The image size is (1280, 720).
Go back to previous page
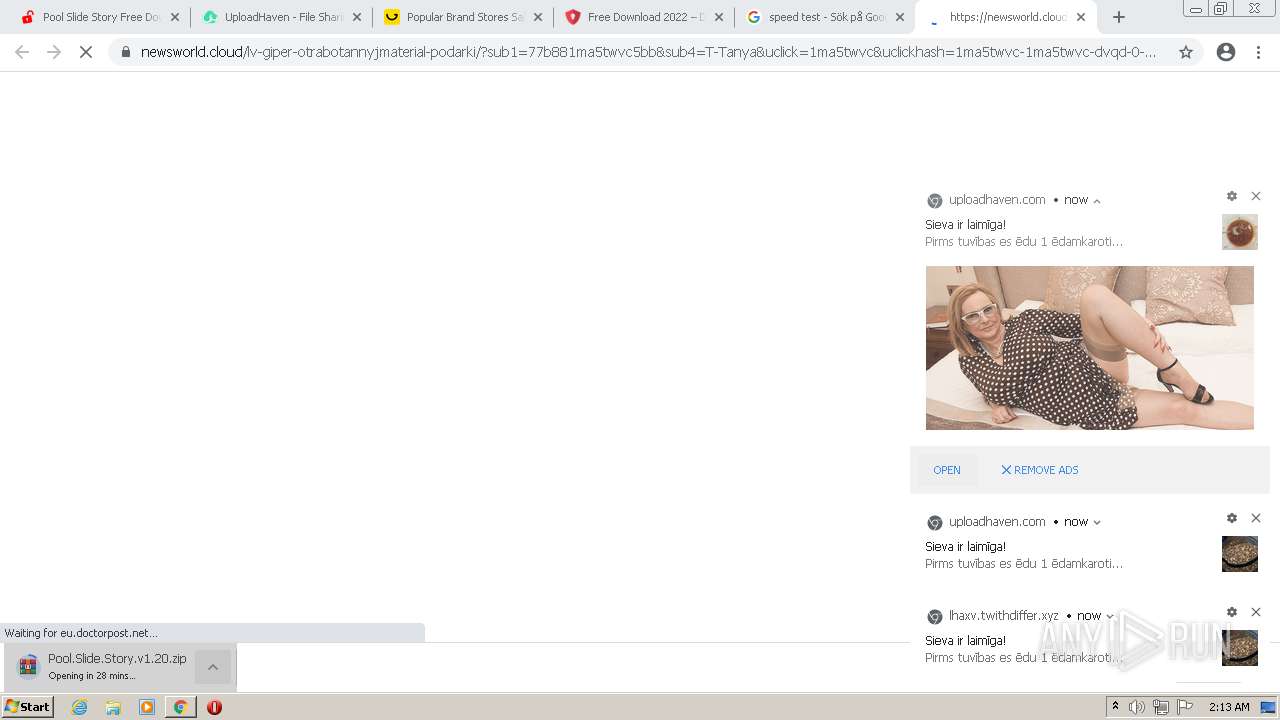tap(22, 52)
